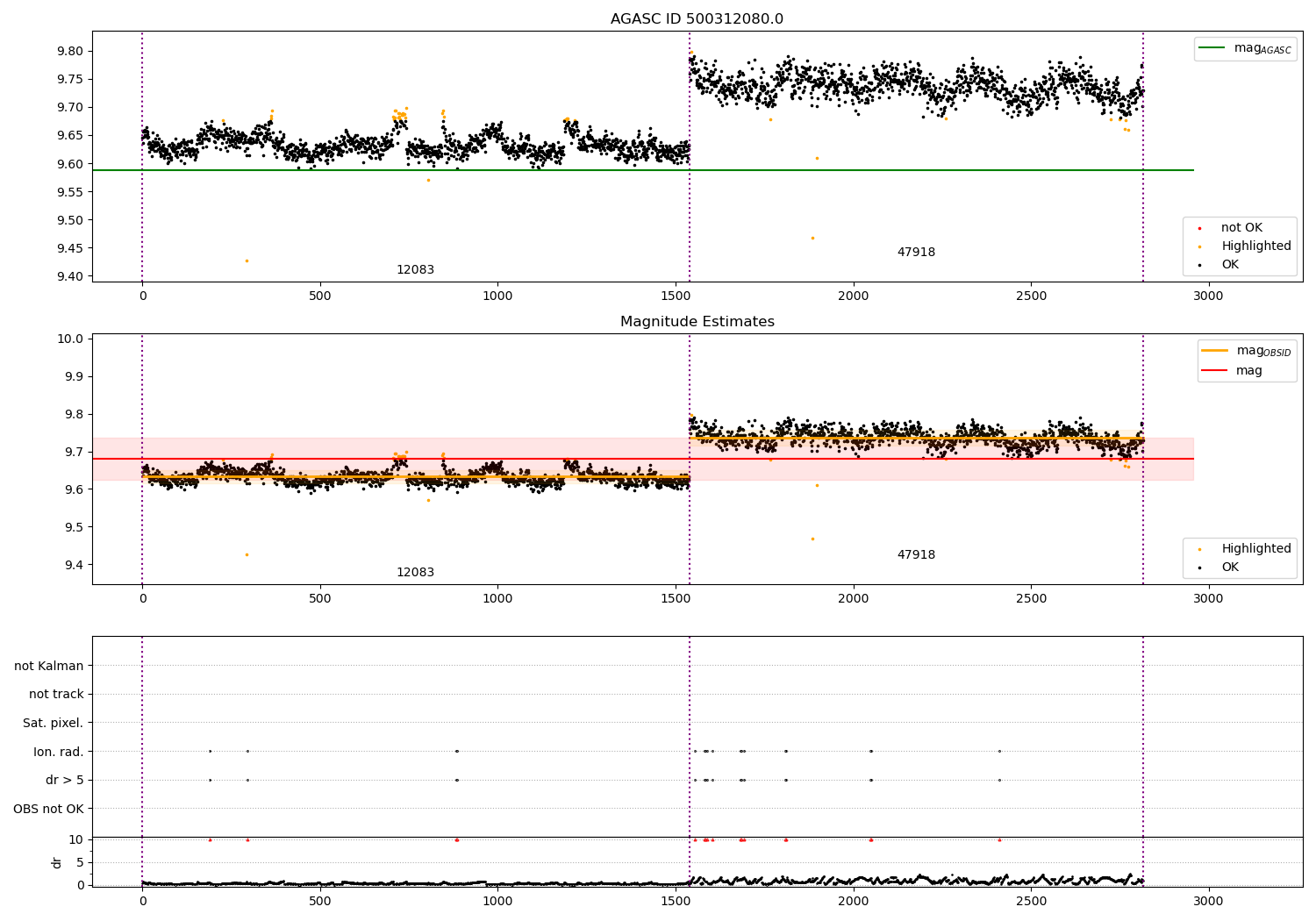
Task: Click "47918" in the Magnitude Estimates plot
Action: tap(916, 555)
